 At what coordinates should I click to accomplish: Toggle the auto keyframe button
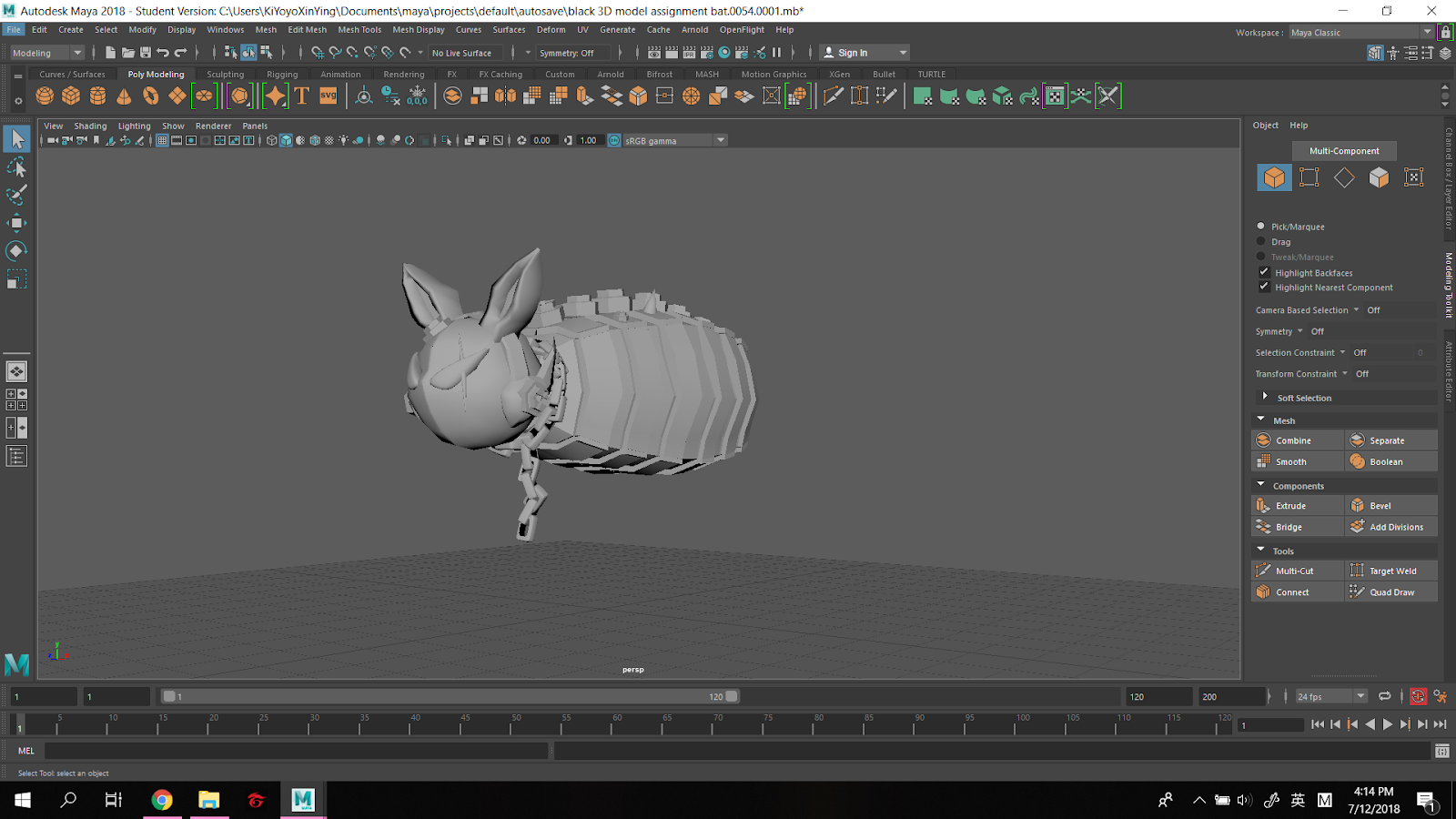(1418, 696)
